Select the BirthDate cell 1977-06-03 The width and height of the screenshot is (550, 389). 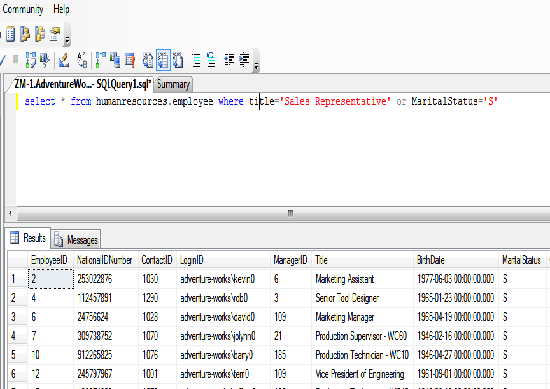[456, 279]
